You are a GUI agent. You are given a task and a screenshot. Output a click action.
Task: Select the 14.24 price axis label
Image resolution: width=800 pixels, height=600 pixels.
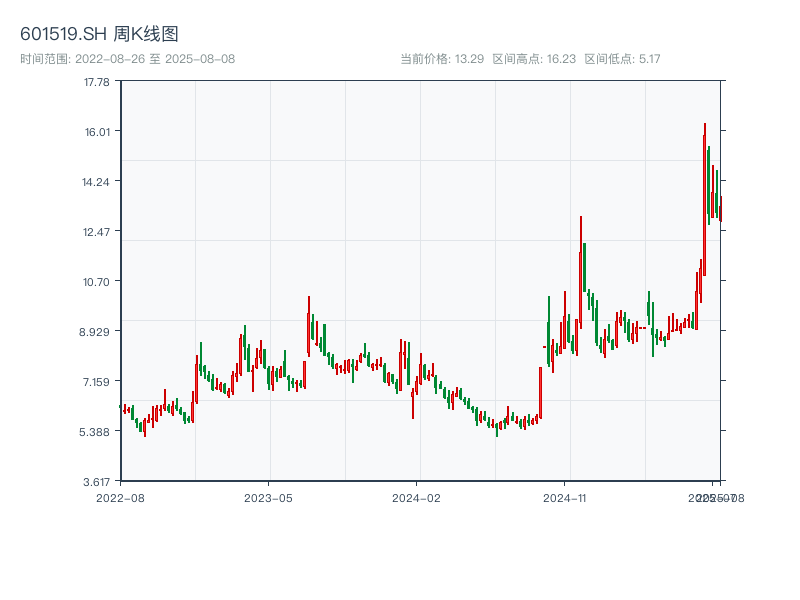(x=96, y=182)
